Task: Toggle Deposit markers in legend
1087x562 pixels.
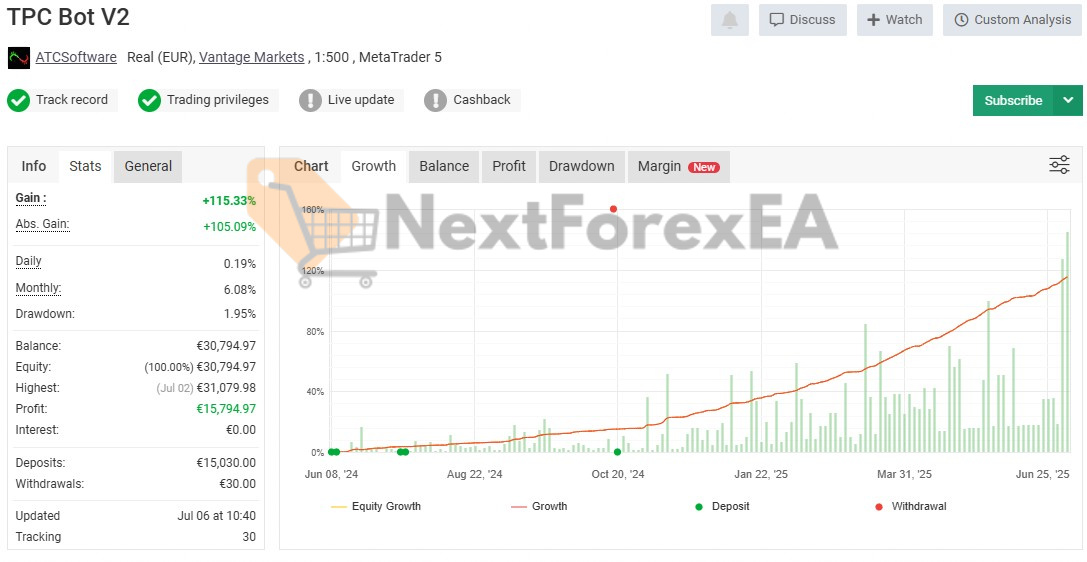Action: point(722,507)
